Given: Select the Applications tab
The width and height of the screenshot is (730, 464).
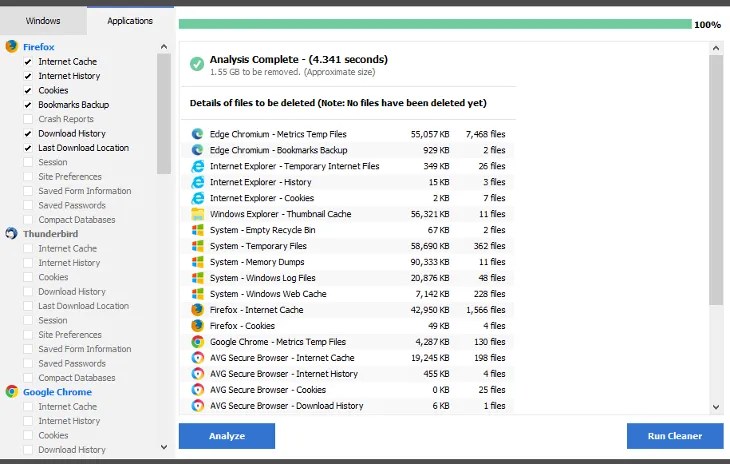Looking at the screenshot, I should click(130, 21).
